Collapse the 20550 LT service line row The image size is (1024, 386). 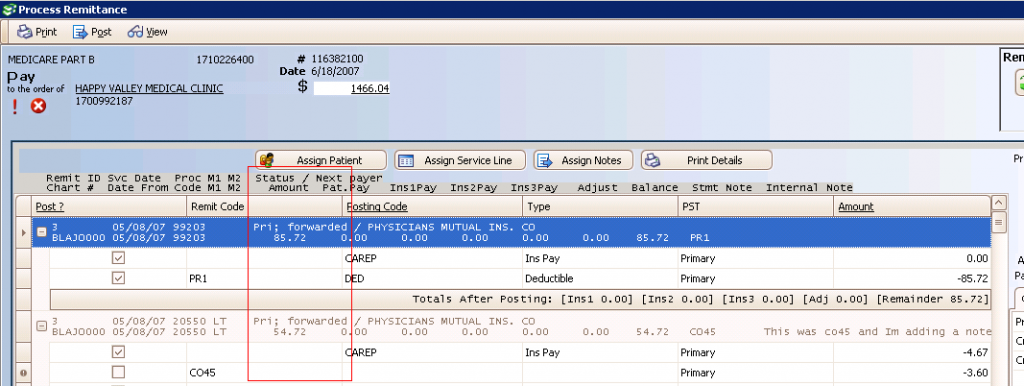click(x=41, y=327)
